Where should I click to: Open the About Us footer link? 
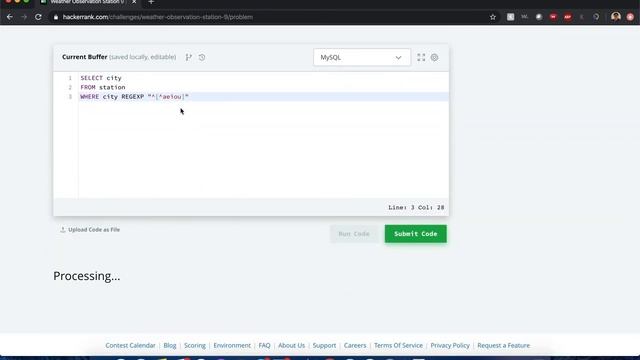pyautogui.click(x=291, y=345)
